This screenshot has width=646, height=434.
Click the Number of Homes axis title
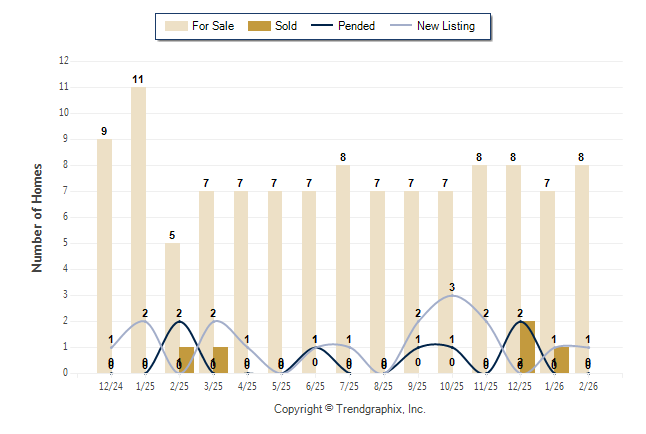(37, 217)
